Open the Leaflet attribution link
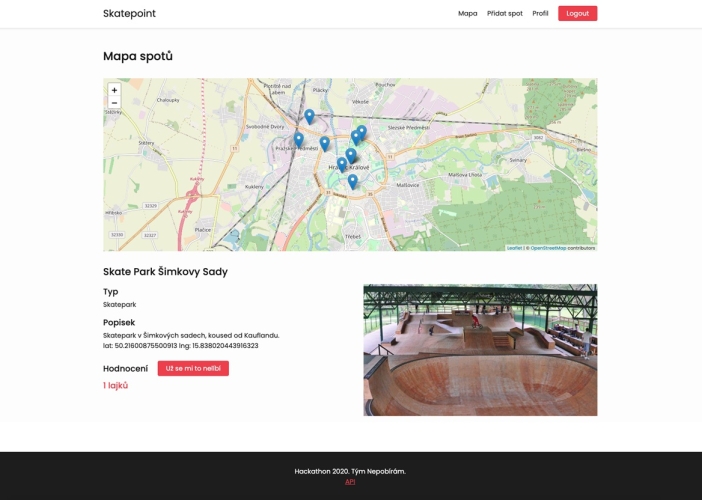This screenshot has height=500, width=702. tap(514, 247)
